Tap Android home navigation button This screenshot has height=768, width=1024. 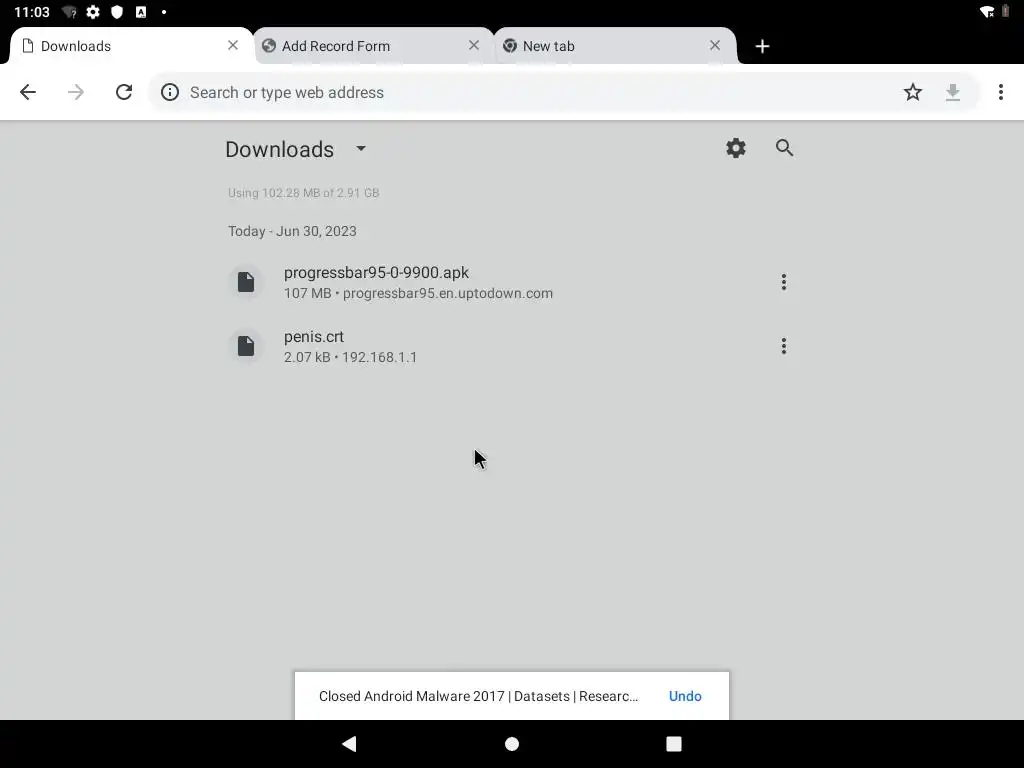click(x=512, y=744)
